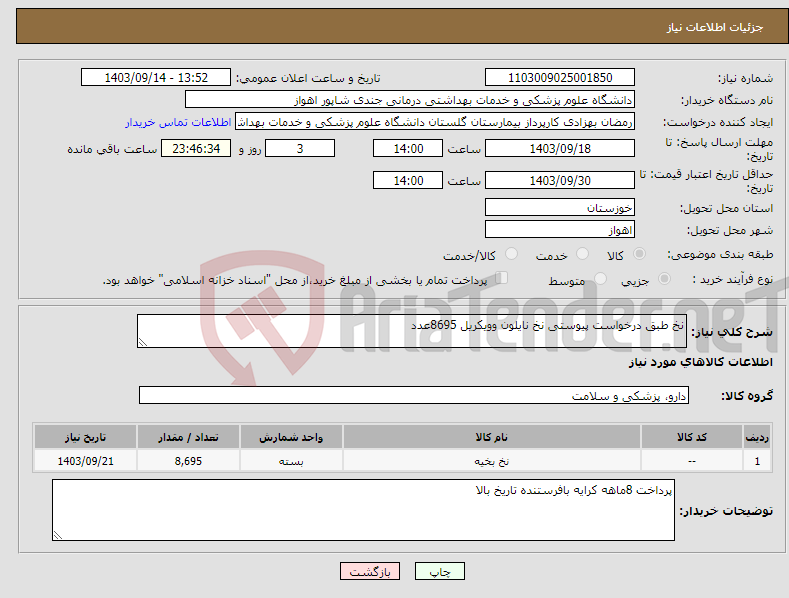Click the resize grip of the توضیحات خریدار text area

[58, 536]
